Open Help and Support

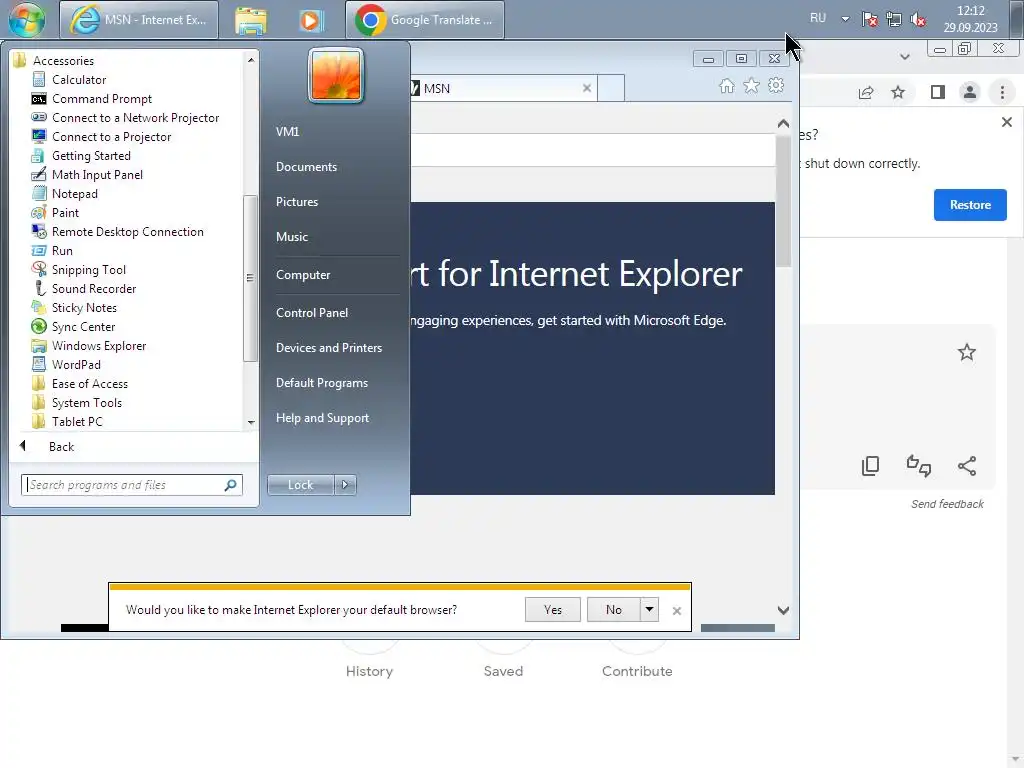[322, 418]
